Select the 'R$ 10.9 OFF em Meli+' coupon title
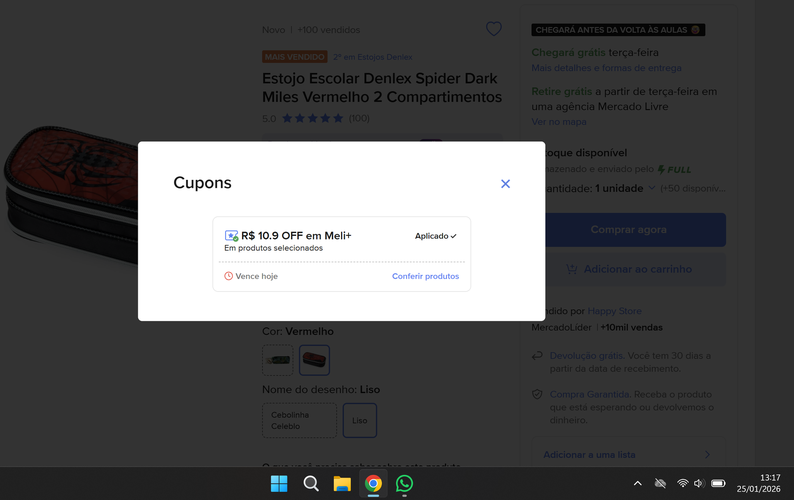This screenshot has width=794, height=500. click(296, 236)
